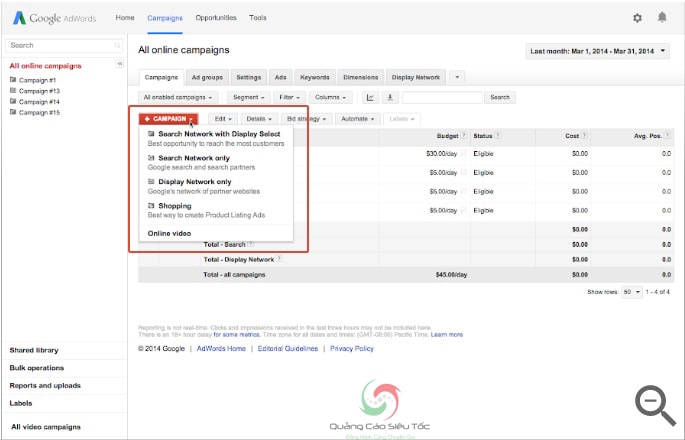
Task: Open All video campaigns in sidebar
Action: coord(46,427)
